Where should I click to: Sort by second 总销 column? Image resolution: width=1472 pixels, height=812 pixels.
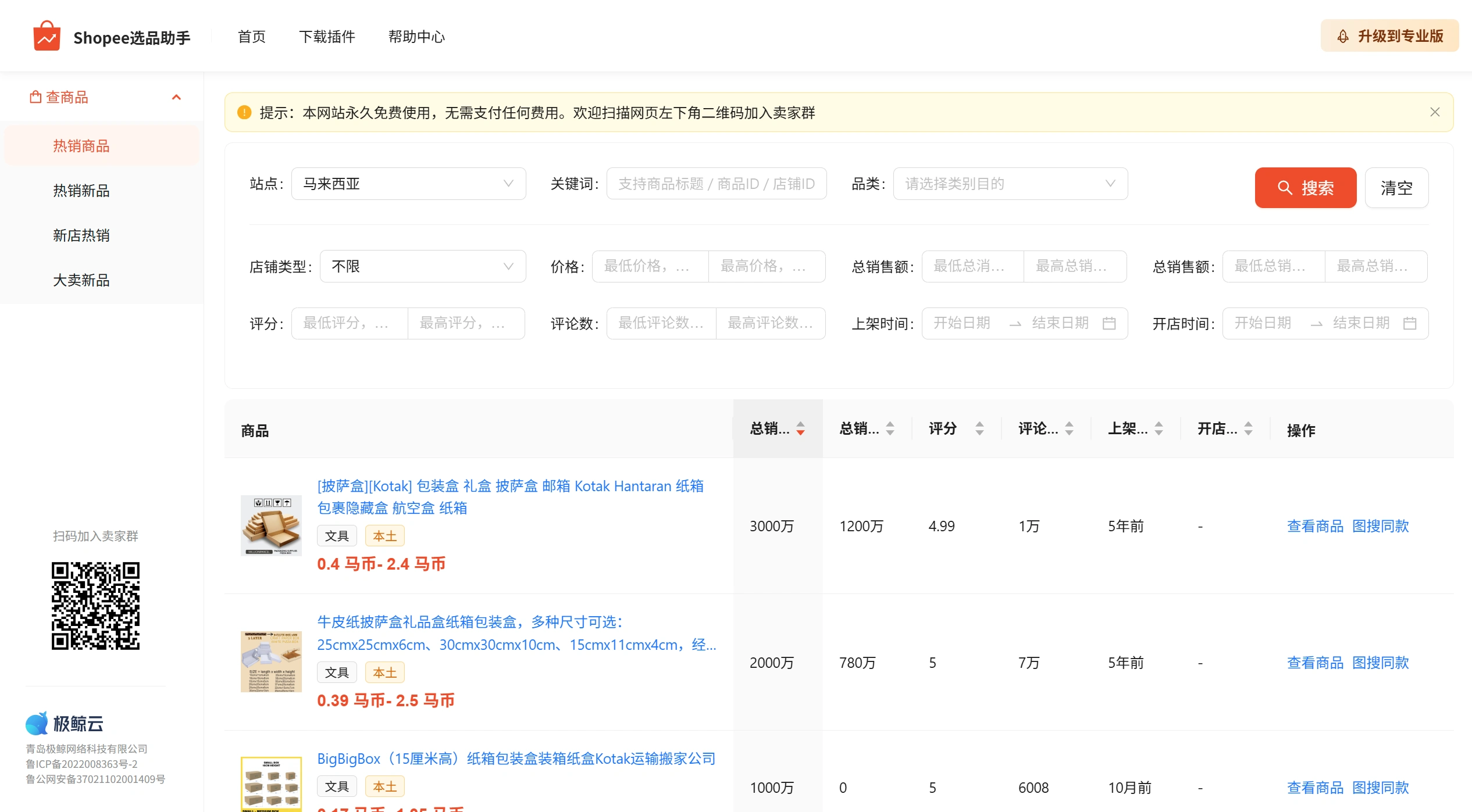point(890,429)
